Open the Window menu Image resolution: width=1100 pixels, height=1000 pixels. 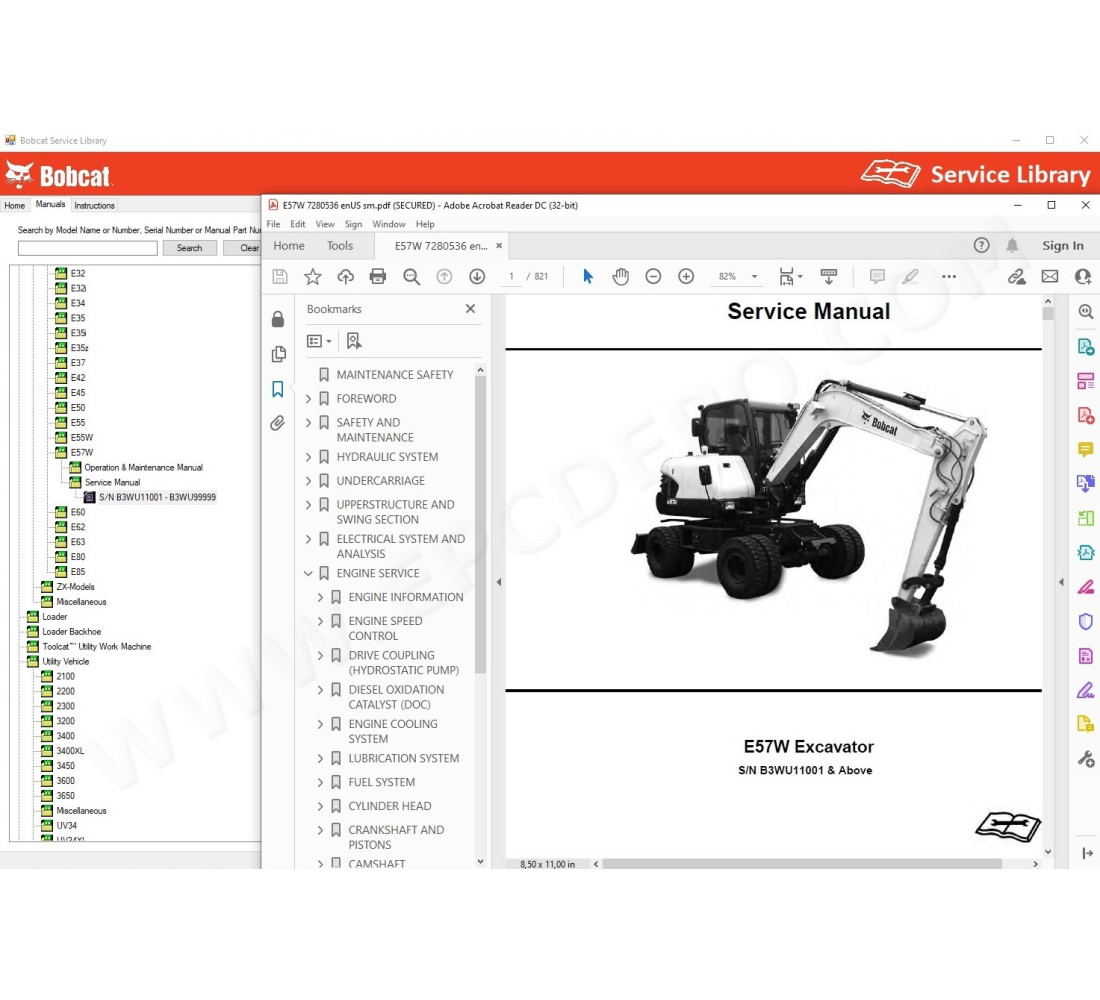click(x=389, y=224)
